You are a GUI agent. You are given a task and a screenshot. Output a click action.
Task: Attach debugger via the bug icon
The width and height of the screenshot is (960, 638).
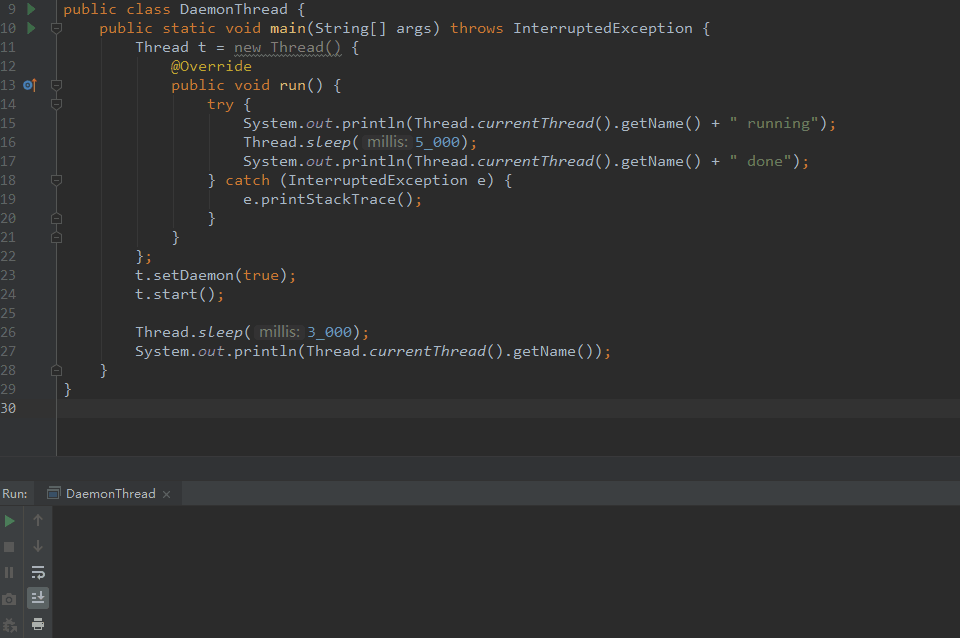[x=9, y=625]
